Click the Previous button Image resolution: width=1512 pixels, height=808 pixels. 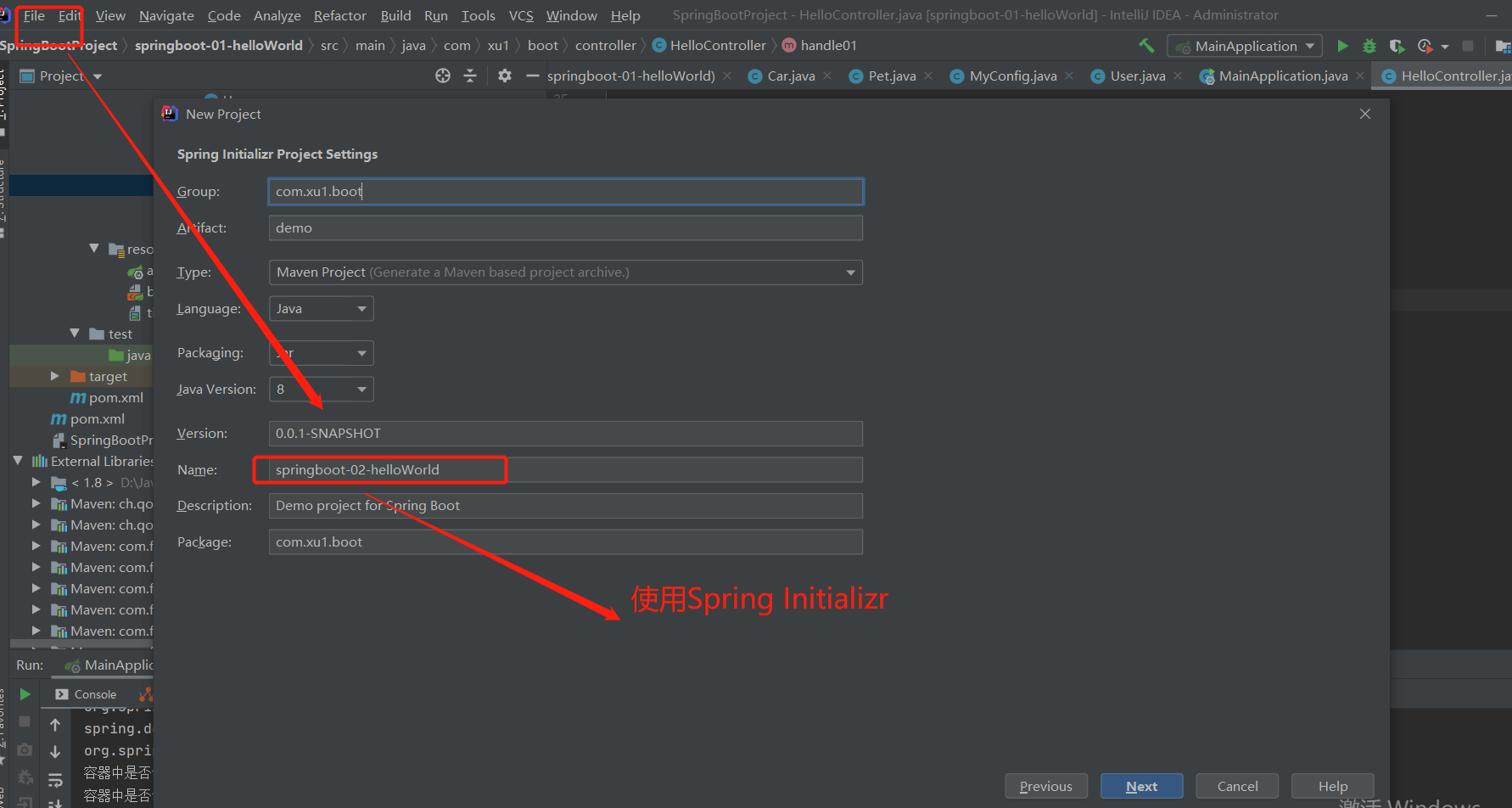1045,787
